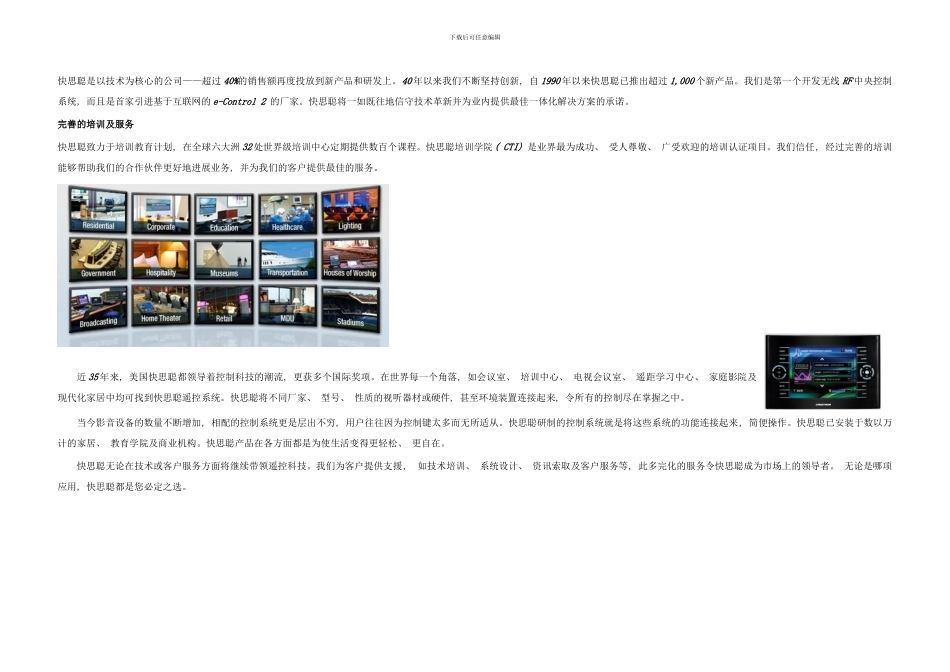
Task: Click the Broadcasting thumbnail tile
Action: pos(98,308)
